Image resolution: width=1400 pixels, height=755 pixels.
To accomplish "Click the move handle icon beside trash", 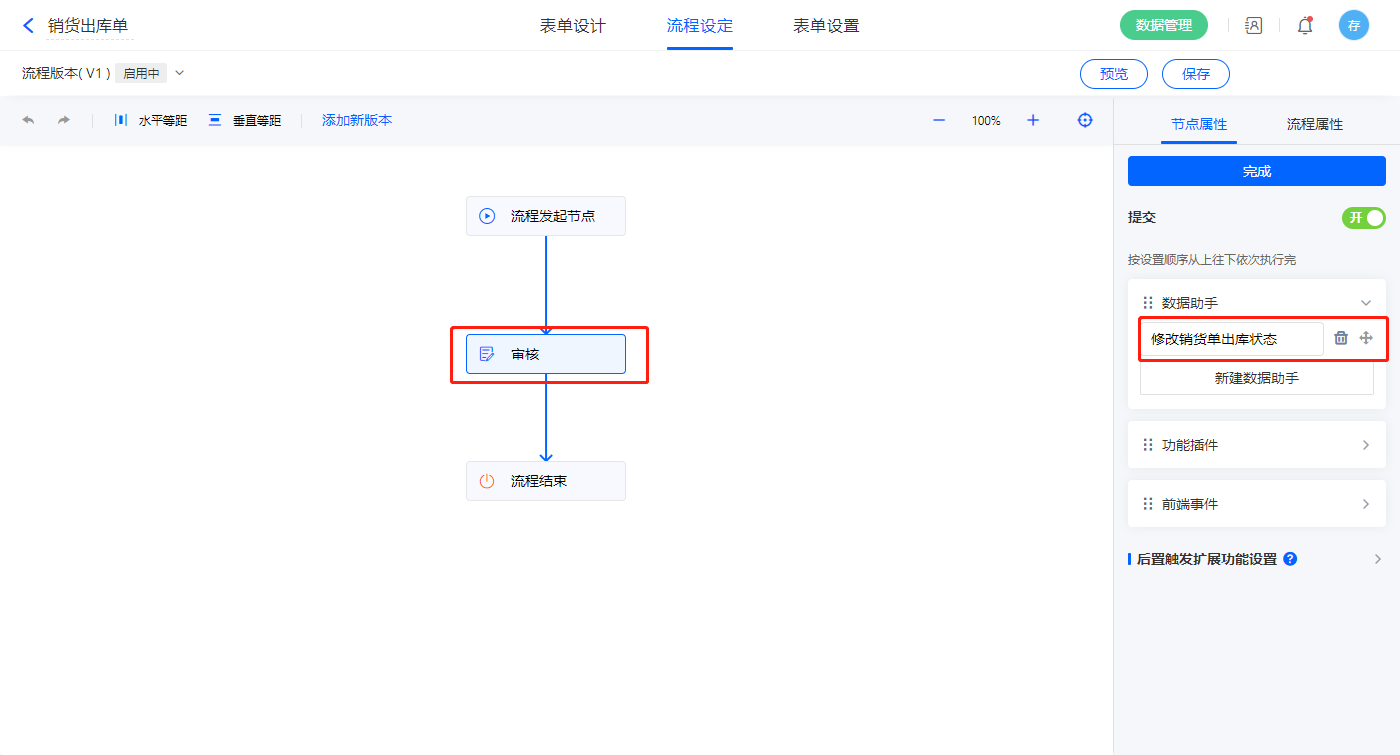I will click(1366, 338).
